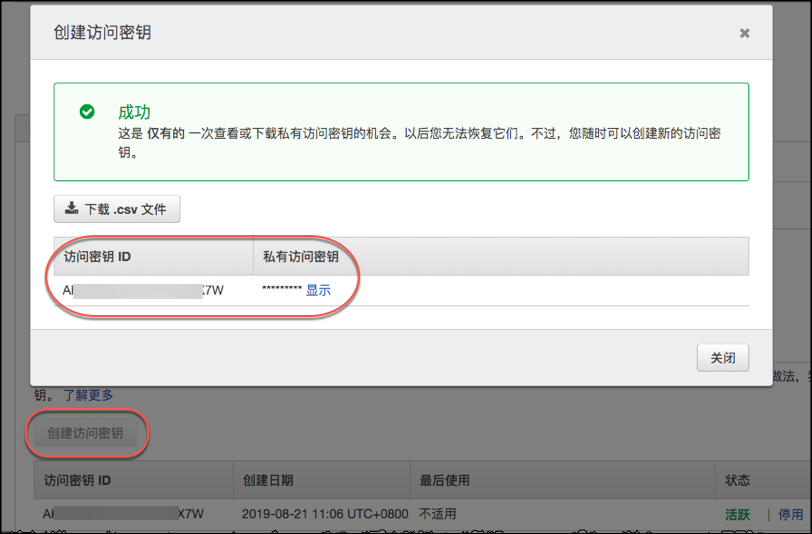Click the 状态 column header

click(737, 480)
